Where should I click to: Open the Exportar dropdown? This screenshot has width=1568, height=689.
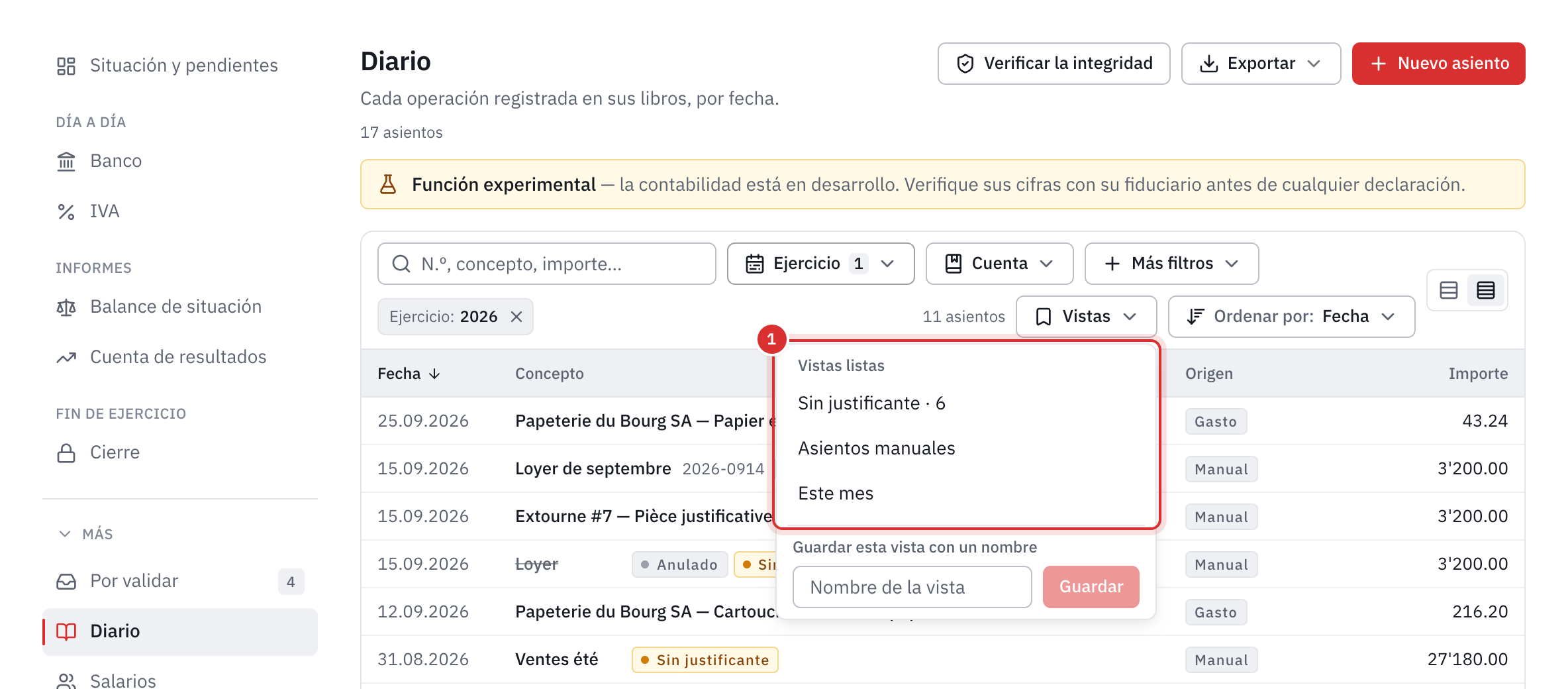pyautogui.click(x=1261, y=64)
